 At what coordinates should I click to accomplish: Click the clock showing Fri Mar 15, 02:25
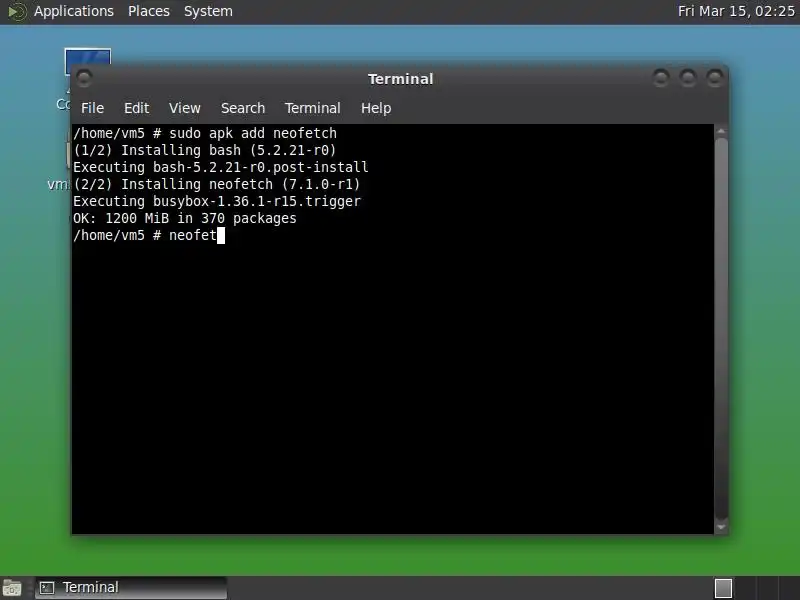pyautogui.click(x=736, y=11)
